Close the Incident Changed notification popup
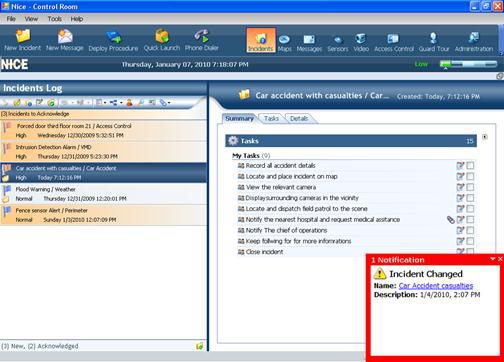 point(500,259)
